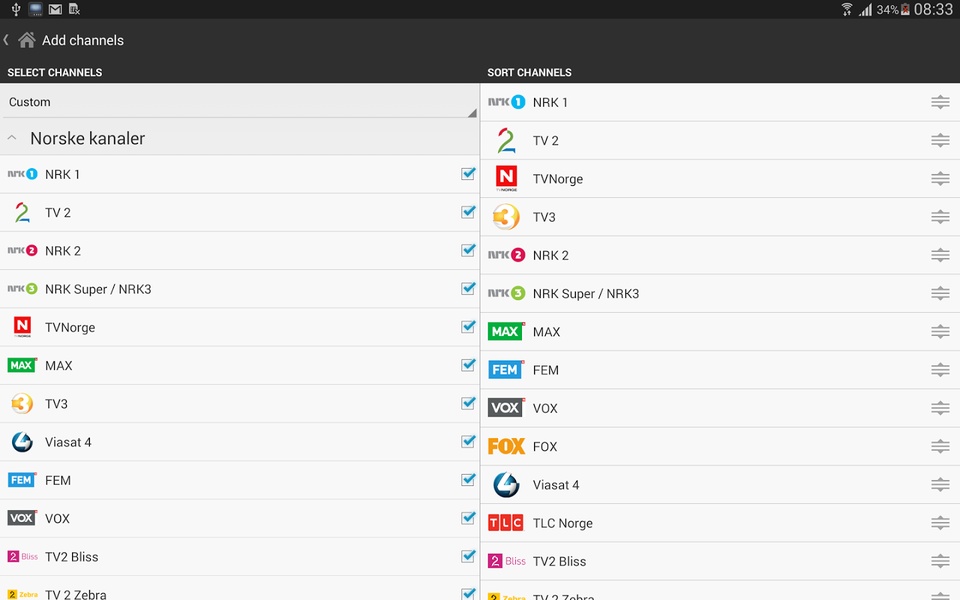This screenshot has height=600, width=960.
Task: Uncheck the NRK Super / NRK3 checkbox
Action: tap(468, 288)
